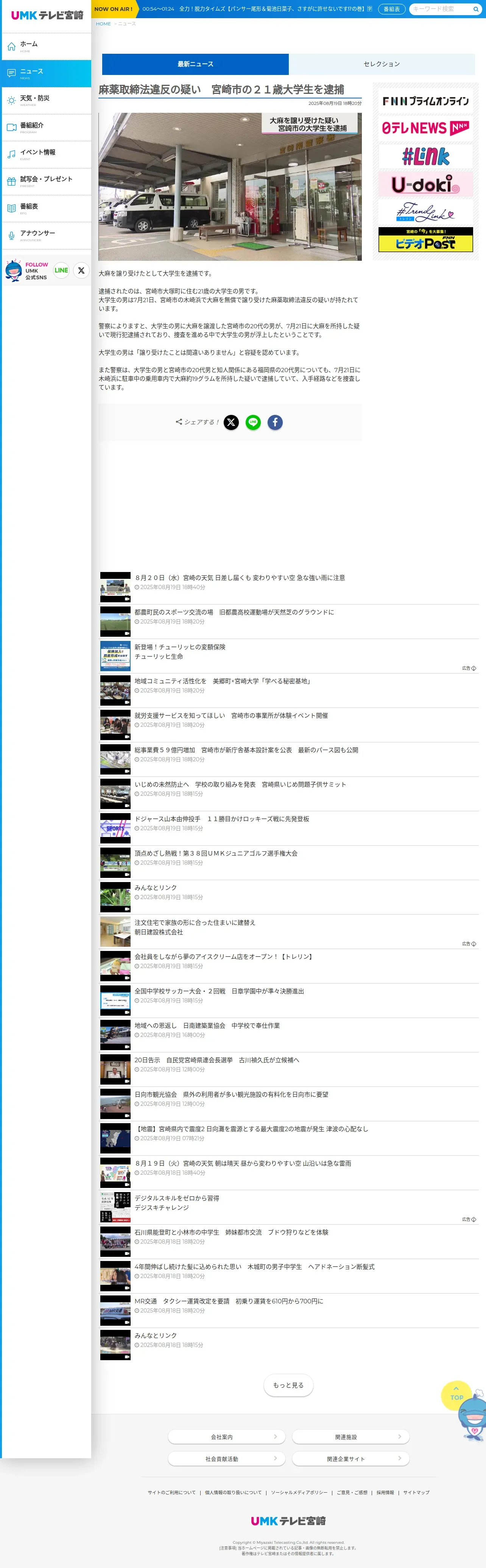Image resolution: width=486 pixels, height=1568 pixels.
Task: Click the news speech-bubble icon in sidebar
Action: click(12, 74)
